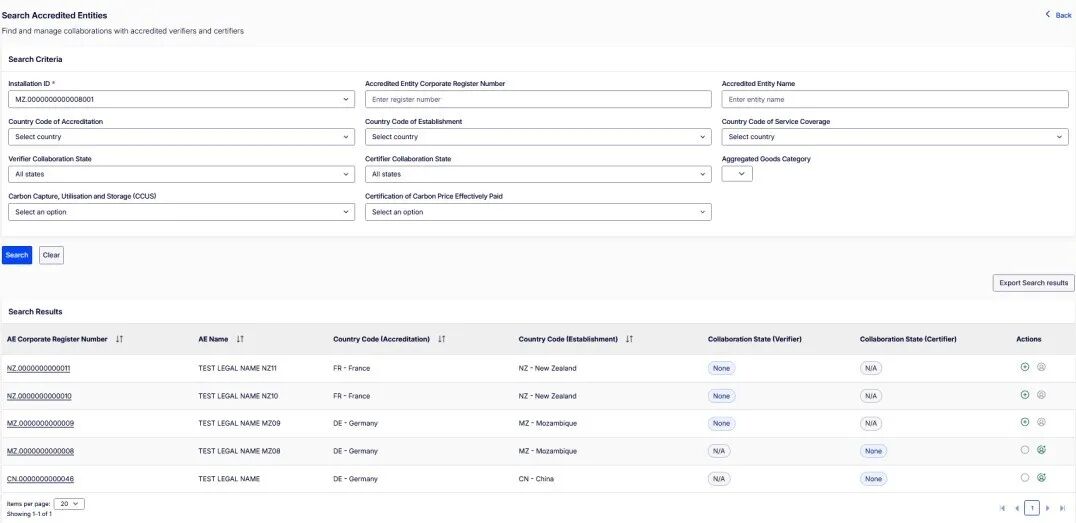
Task: Sort by AE Corporate Register Number
Action: tap(119, 339)
